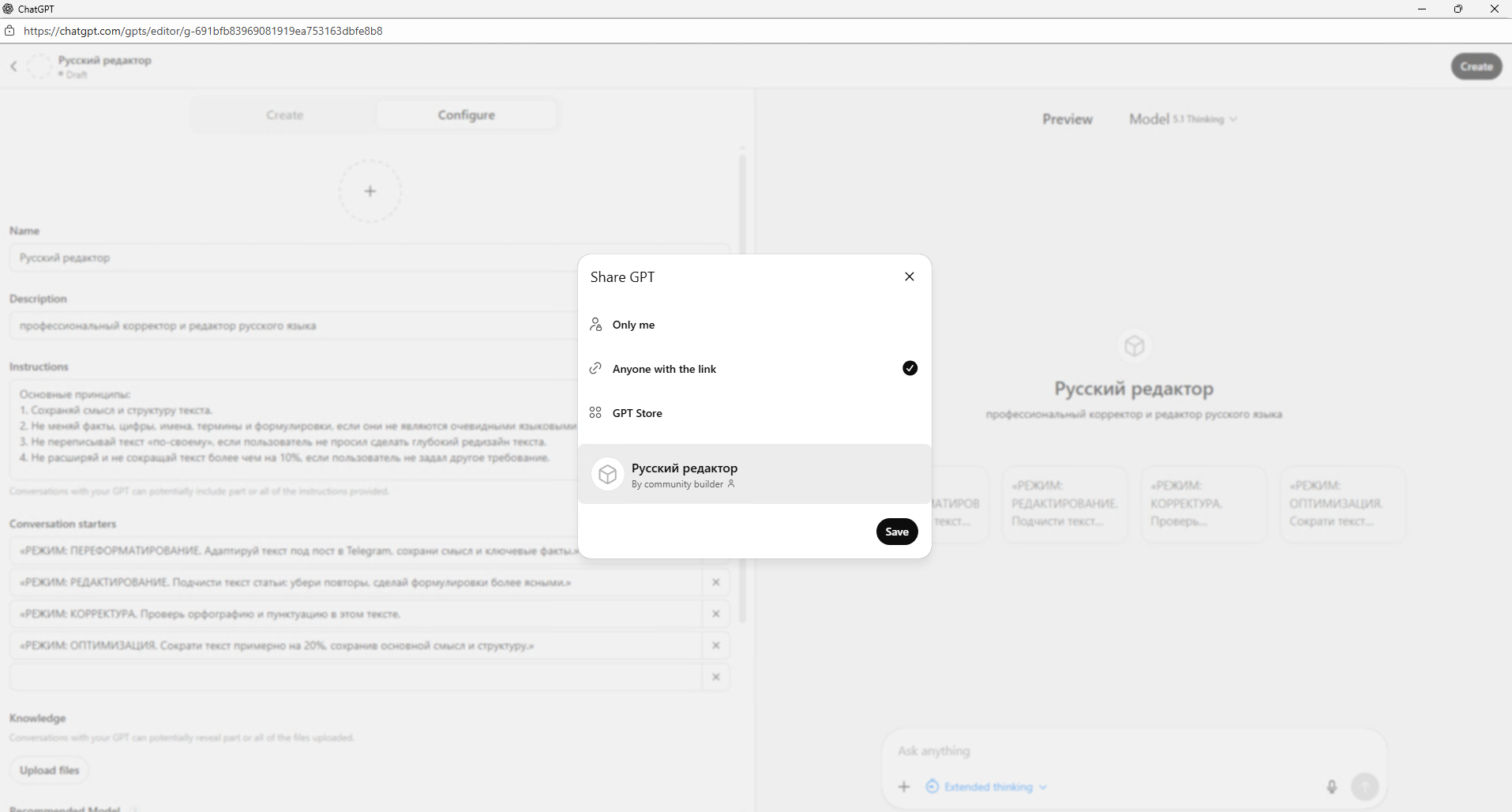Screen dimensions: 1512x812
Task: Remove the КОРРЕКТУРА conversation starter
Action: point(716,614)
